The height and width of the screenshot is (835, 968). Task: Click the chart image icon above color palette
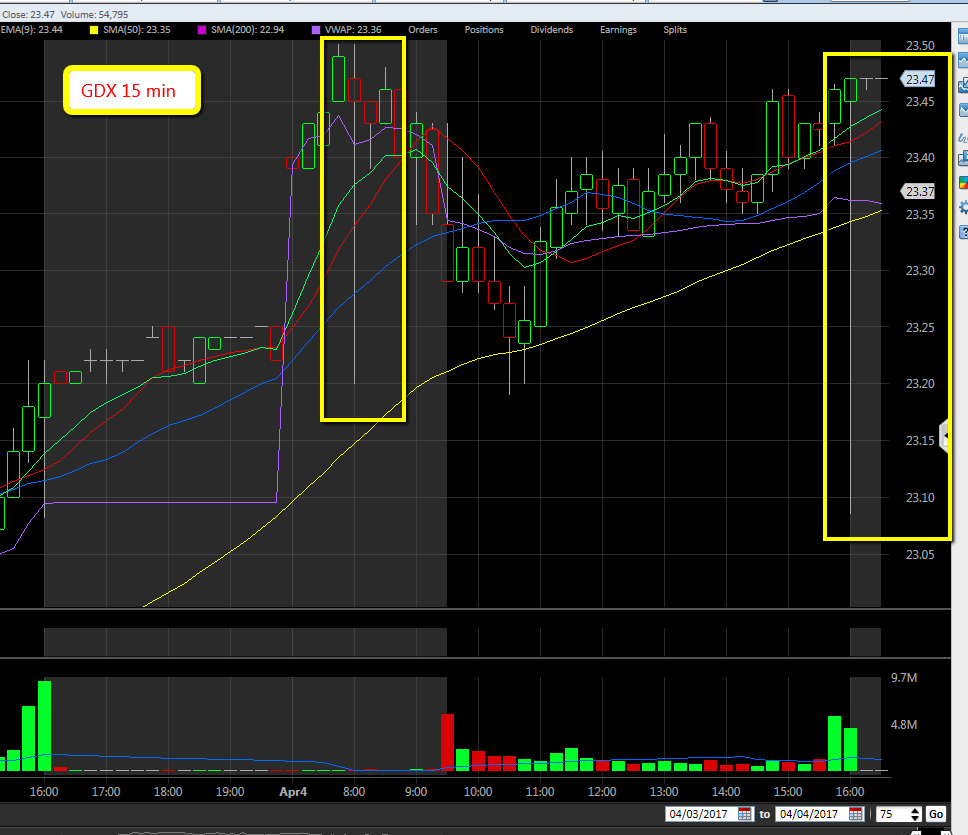coord(963,158)
